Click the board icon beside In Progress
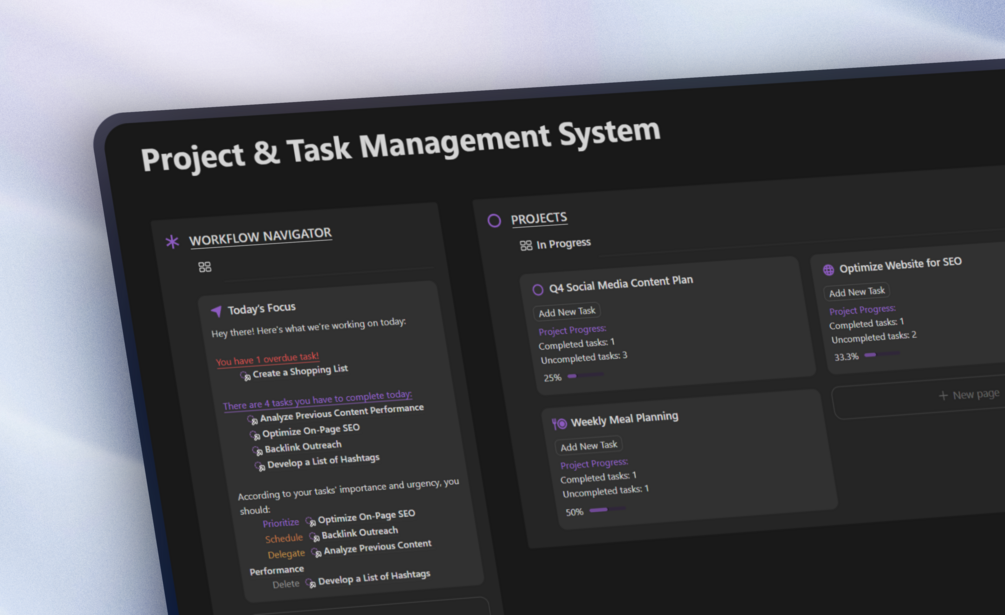The height and width of the screenshot is (615, 1005). pos(526,246)
